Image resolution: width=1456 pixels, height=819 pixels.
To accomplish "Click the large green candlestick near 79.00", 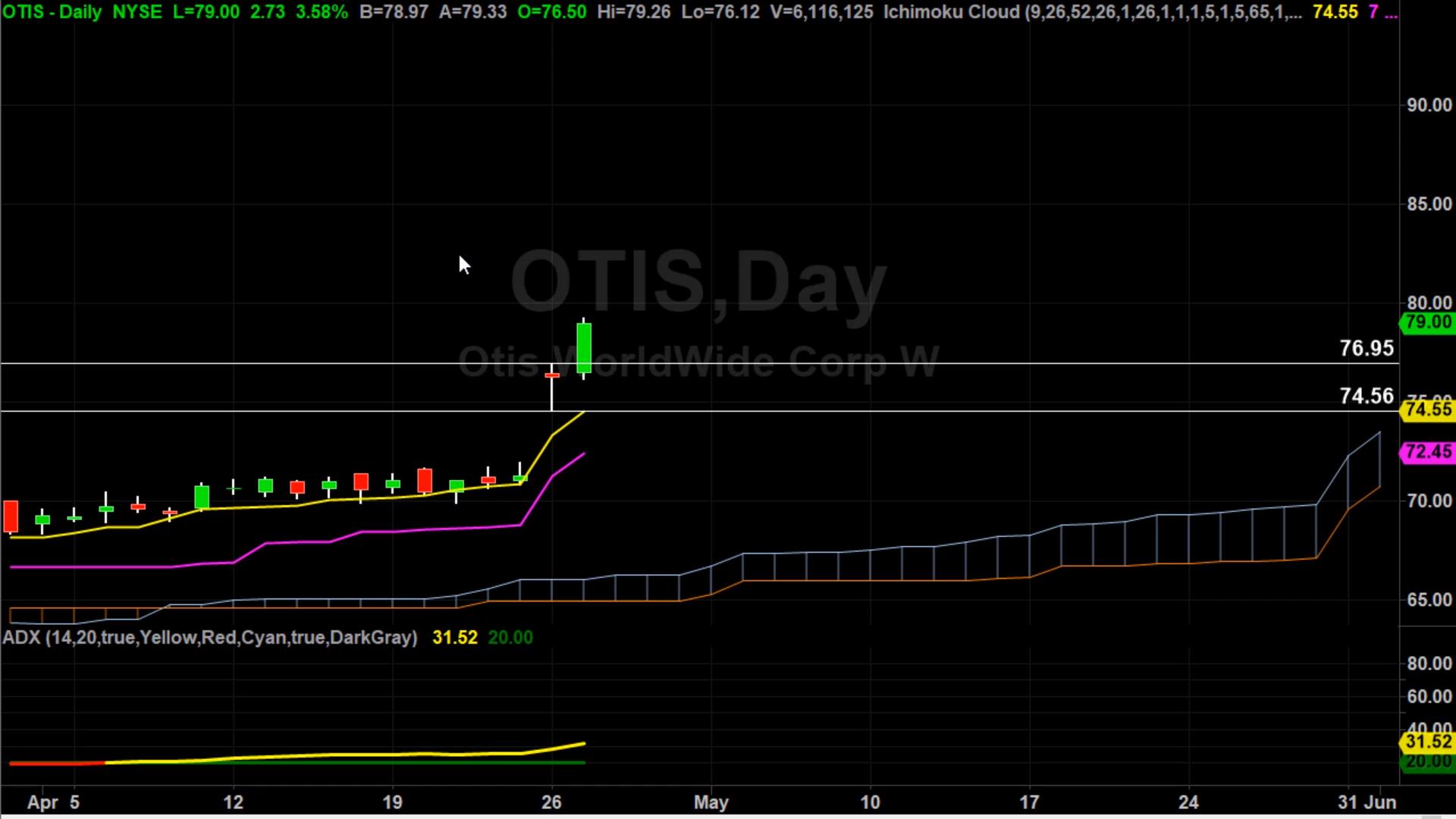I will (x=584, y=348).
